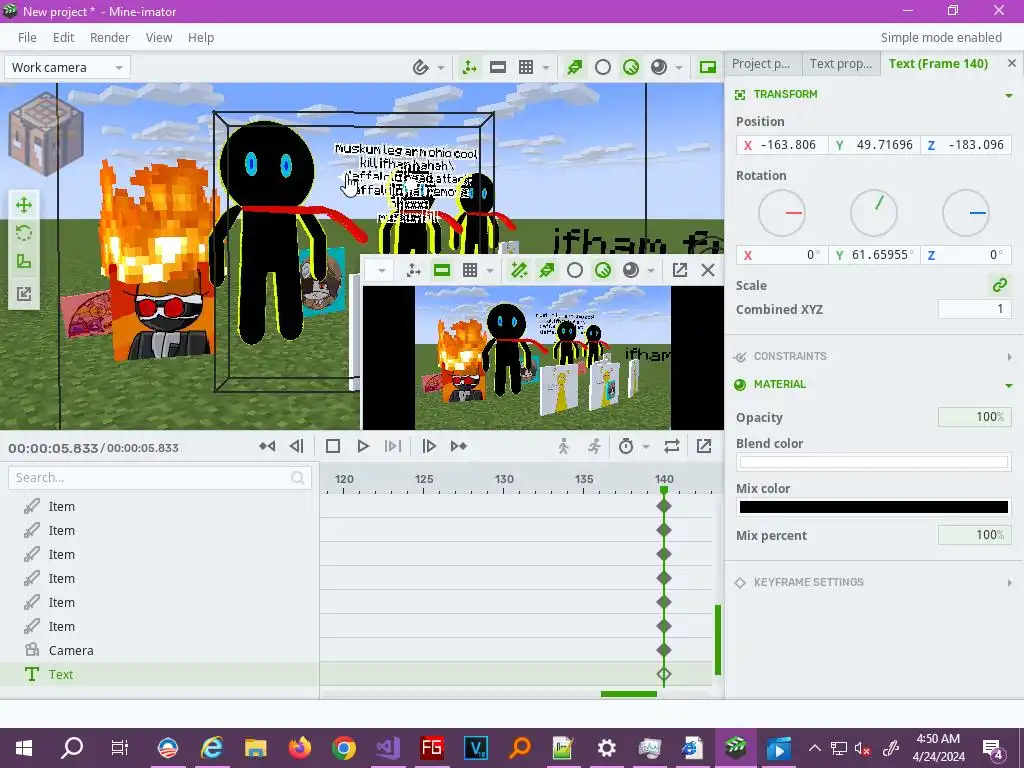Open grid dropdown in secondary view toolbar
The image size is (1024, 768).
point(489,270)
